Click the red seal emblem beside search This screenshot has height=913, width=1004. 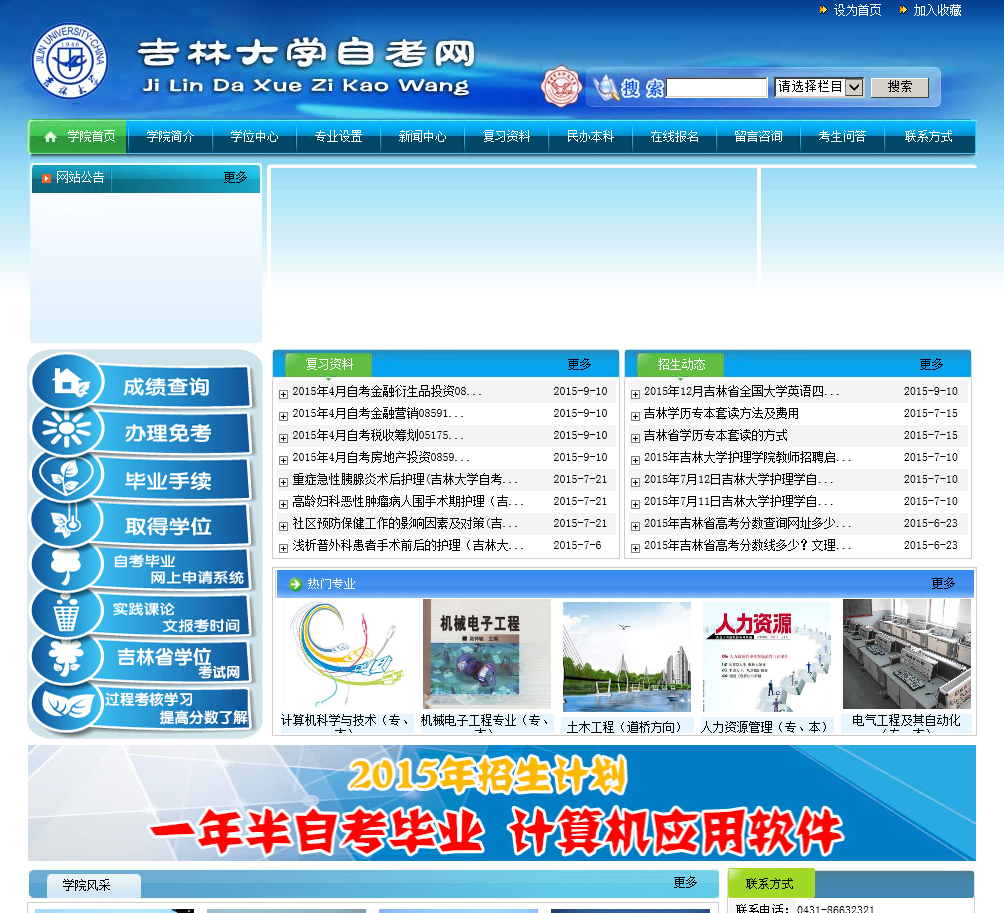click(x=561, y=86)
